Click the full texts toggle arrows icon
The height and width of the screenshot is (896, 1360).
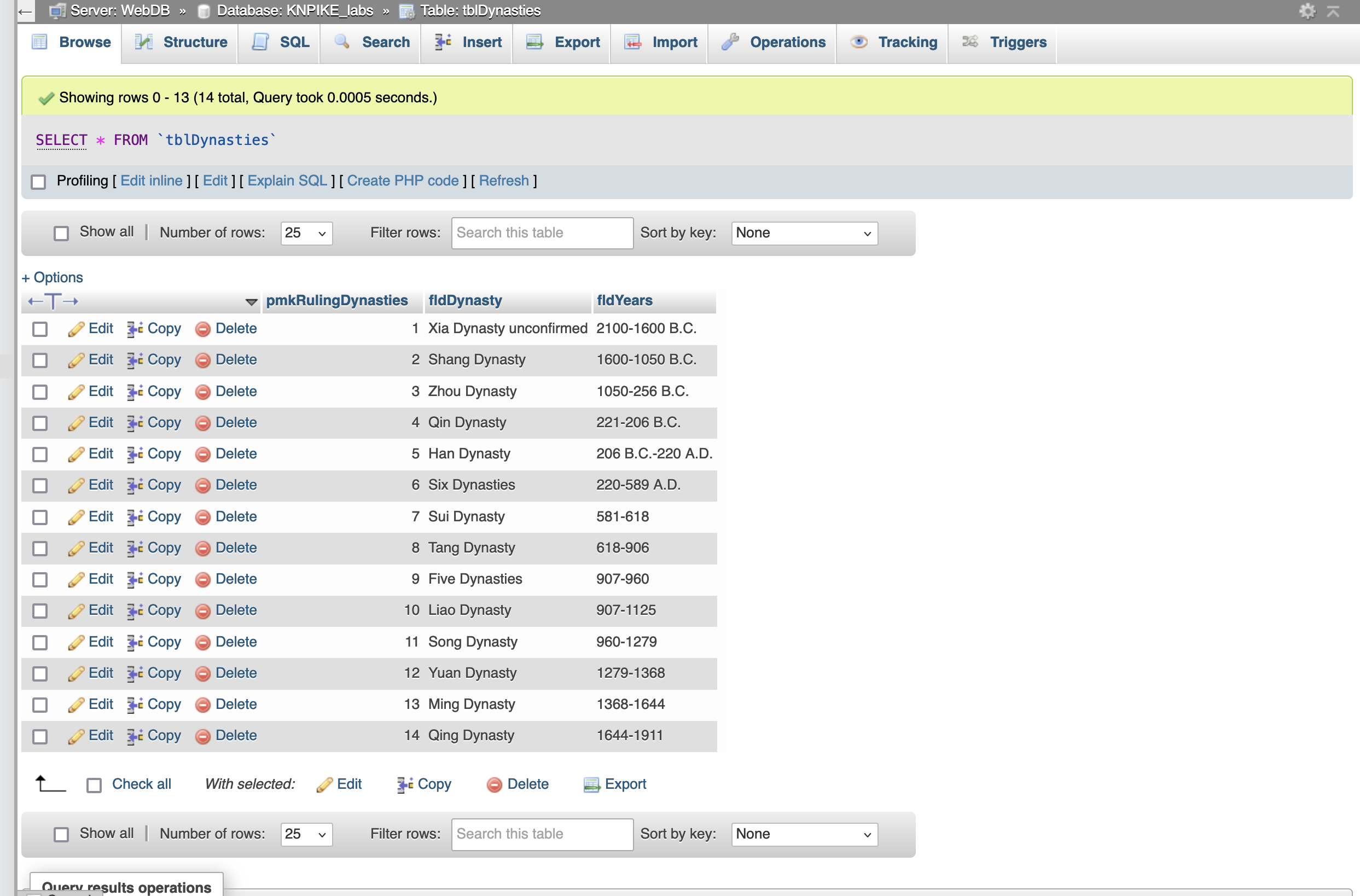53,301
